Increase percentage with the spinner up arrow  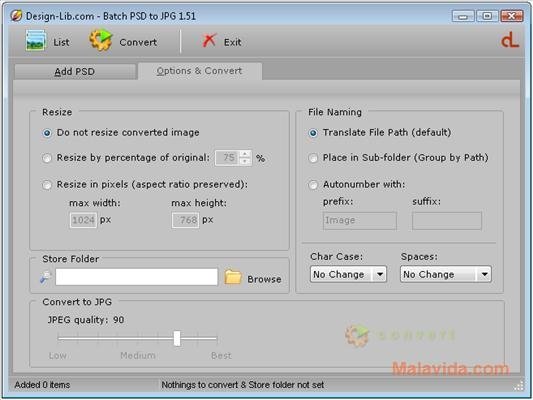click(245, 154)
